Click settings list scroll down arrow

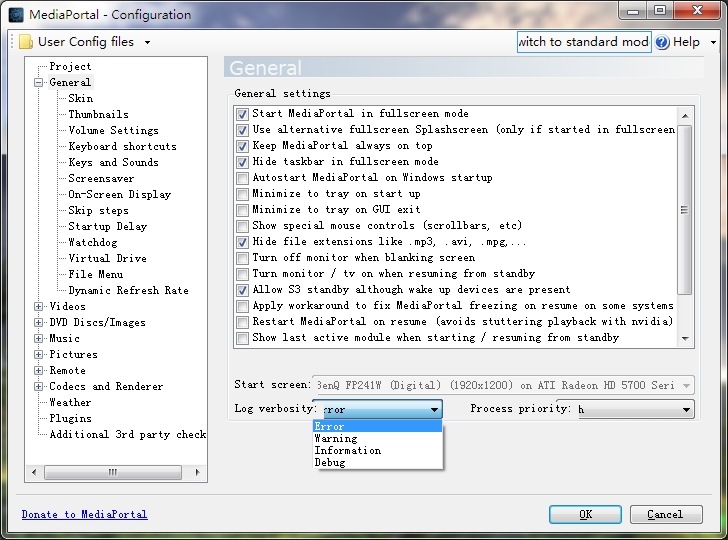click(685, 339)
